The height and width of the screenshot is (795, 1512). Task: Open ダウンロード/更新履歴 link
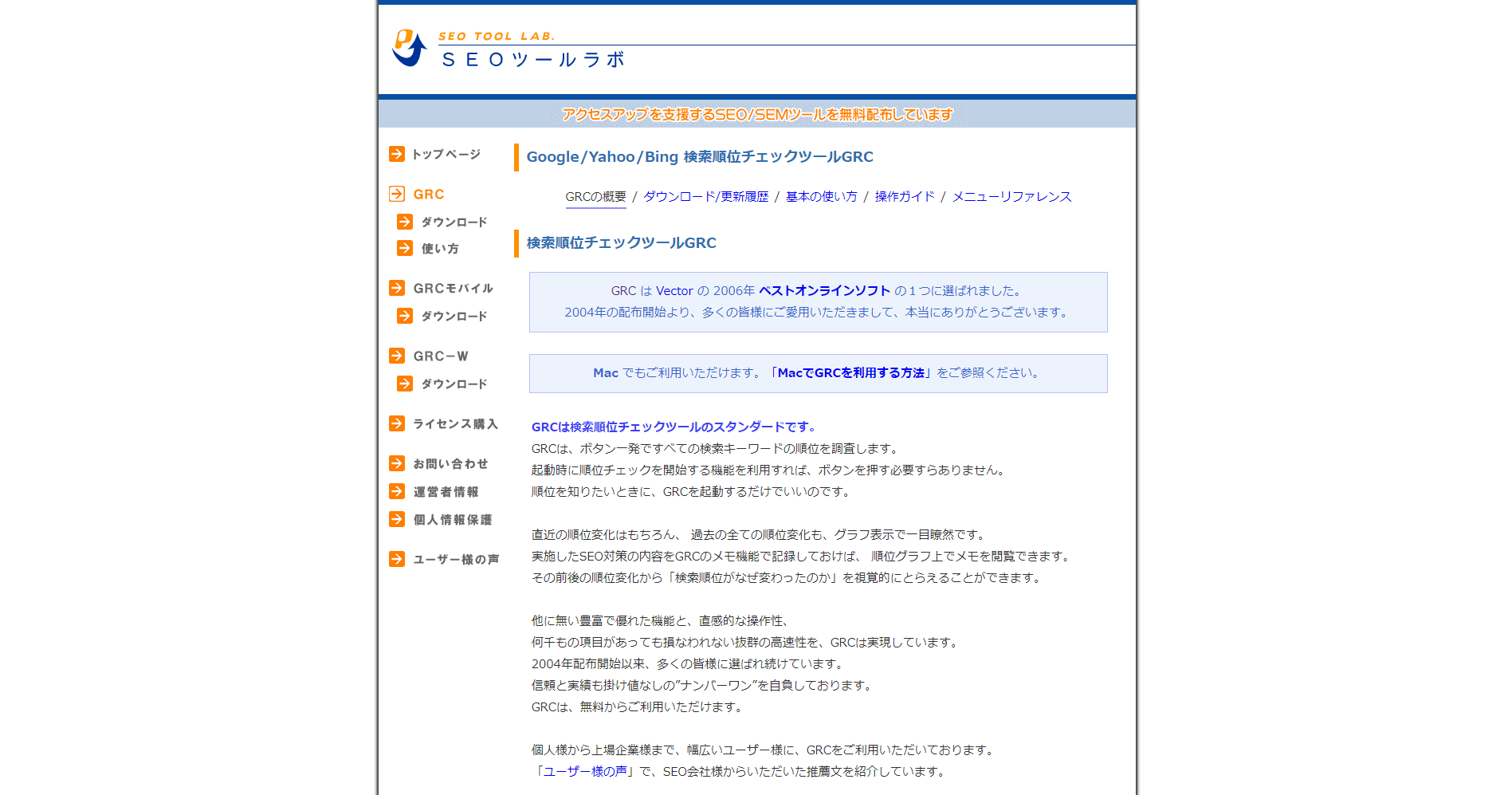point(706,197)
